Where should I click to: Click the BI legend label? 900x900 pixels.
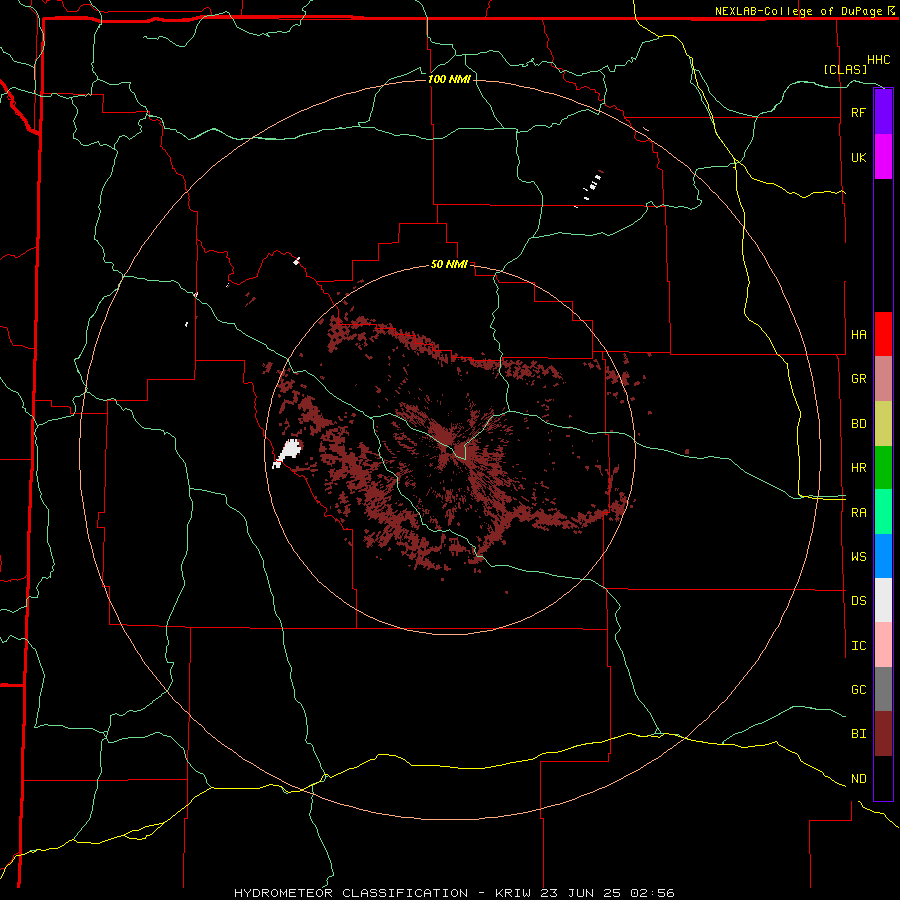858,734
